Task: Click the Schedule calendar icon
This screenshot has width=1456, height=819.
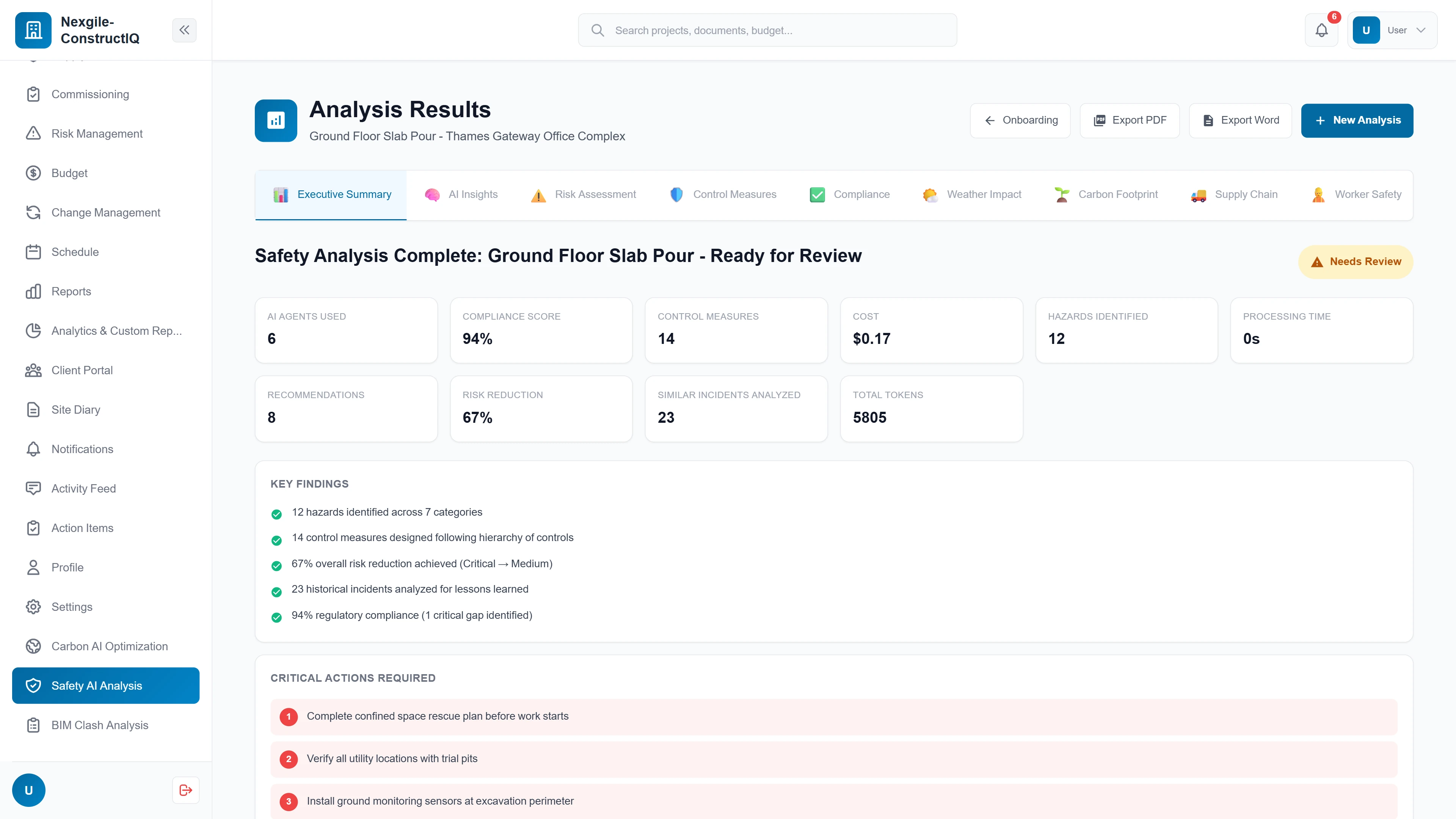Action: tap(33, 251)
